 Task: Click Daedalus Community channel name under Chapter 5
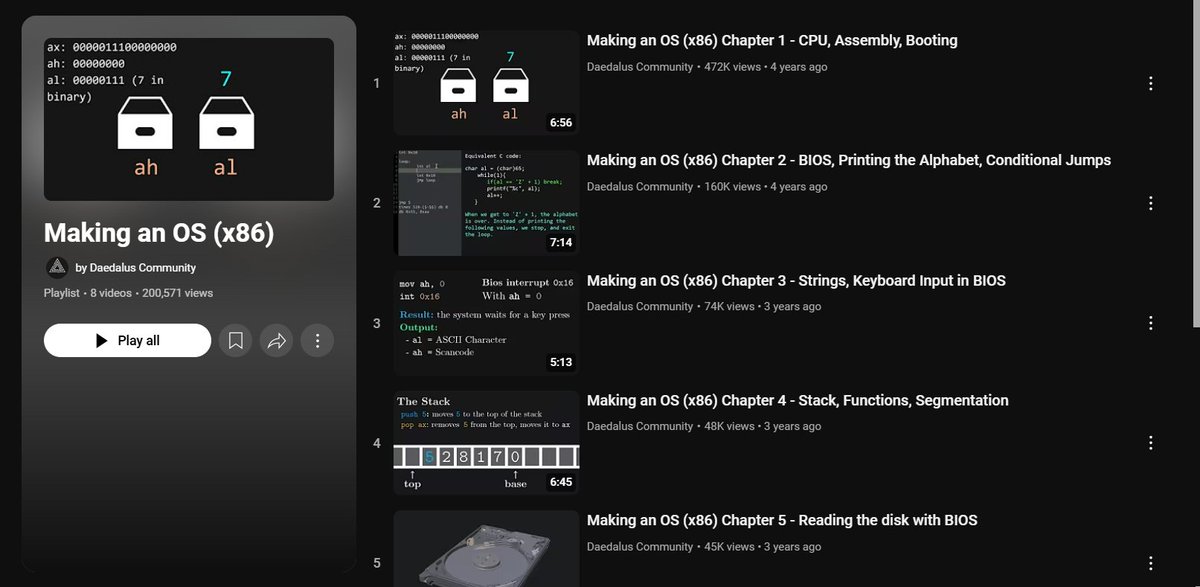(x=640, y=547)
